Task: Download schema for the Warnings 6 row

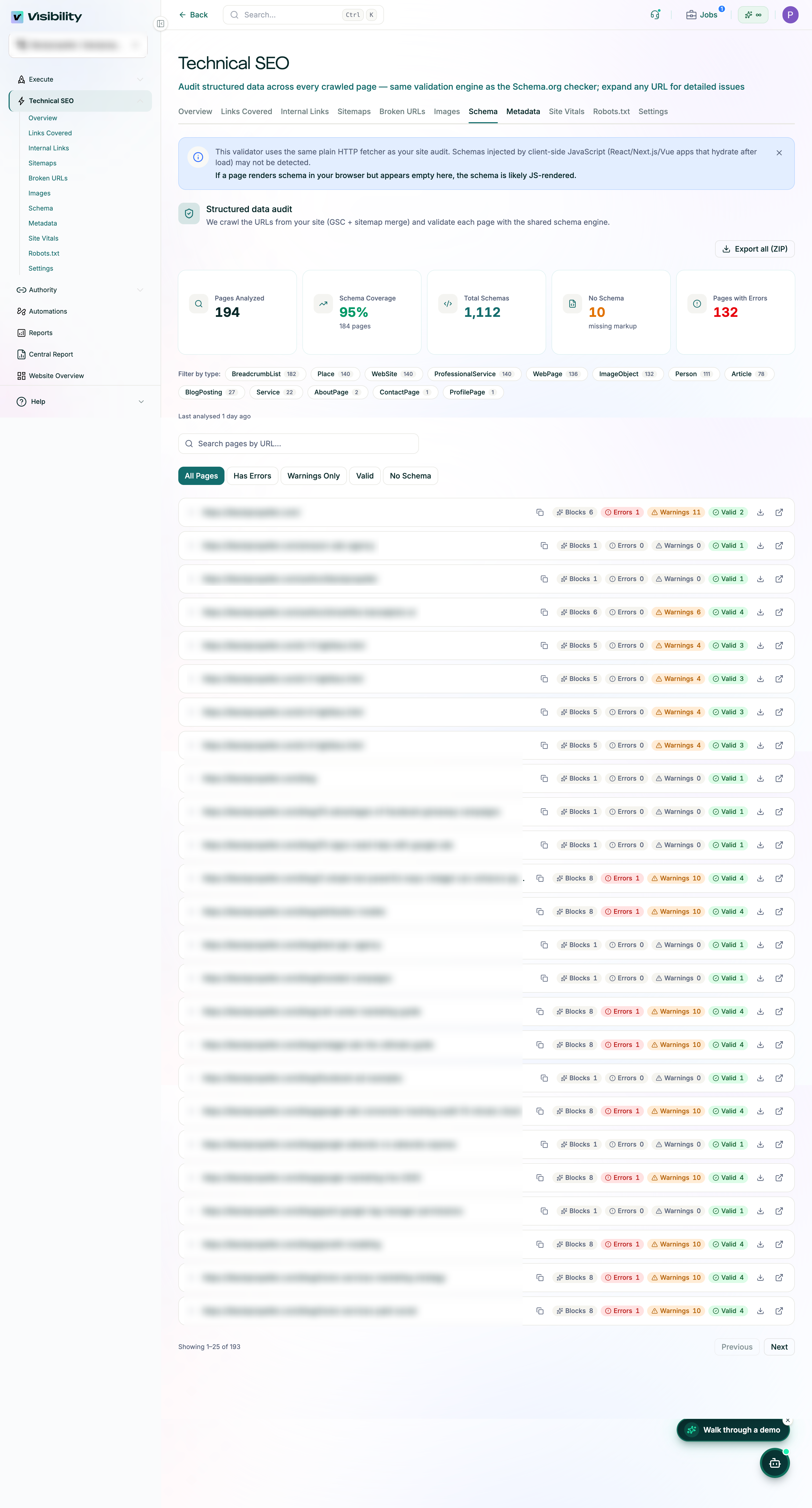Action: tap(760, 612)
